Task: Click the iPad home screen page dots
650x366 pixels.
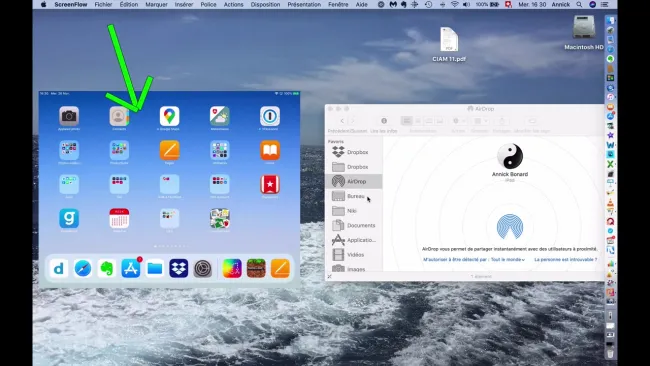Action: click(x=171, y=246)
